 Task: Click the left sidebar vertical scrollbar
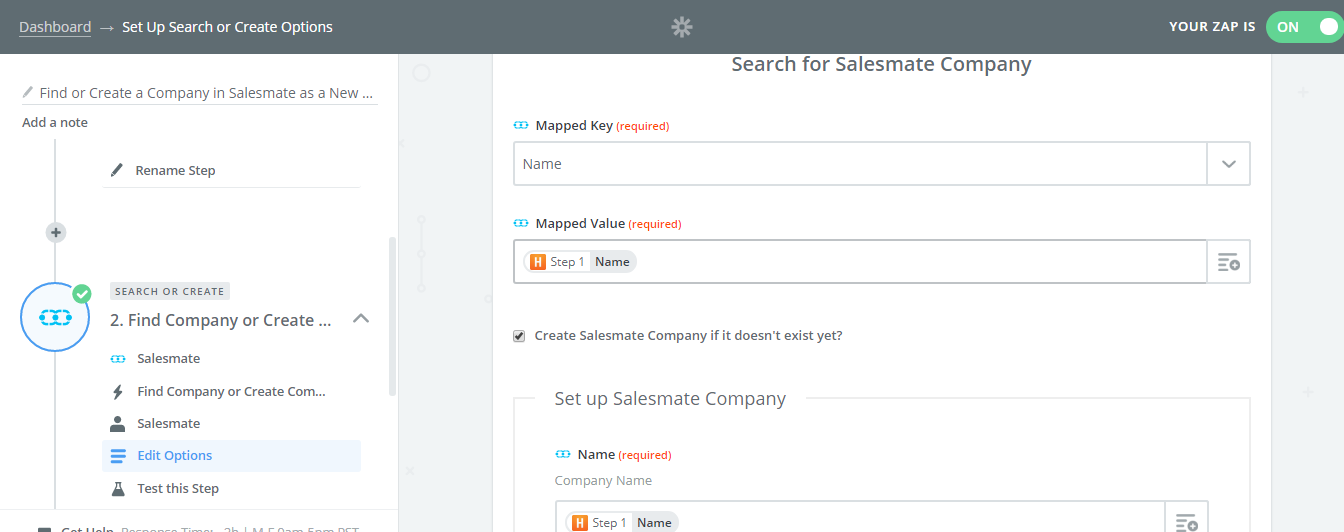pyautogui.click(x=392, y=315)
